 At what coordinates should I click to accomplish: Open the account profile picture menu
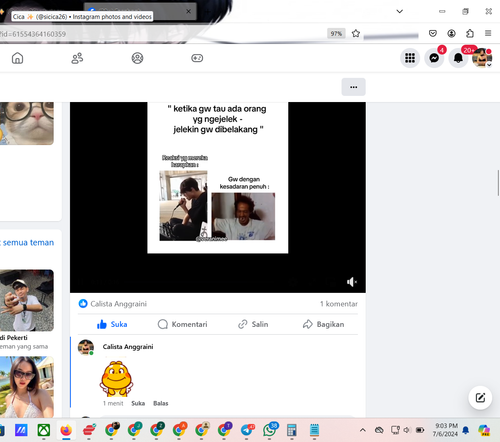tap(482, 58)
